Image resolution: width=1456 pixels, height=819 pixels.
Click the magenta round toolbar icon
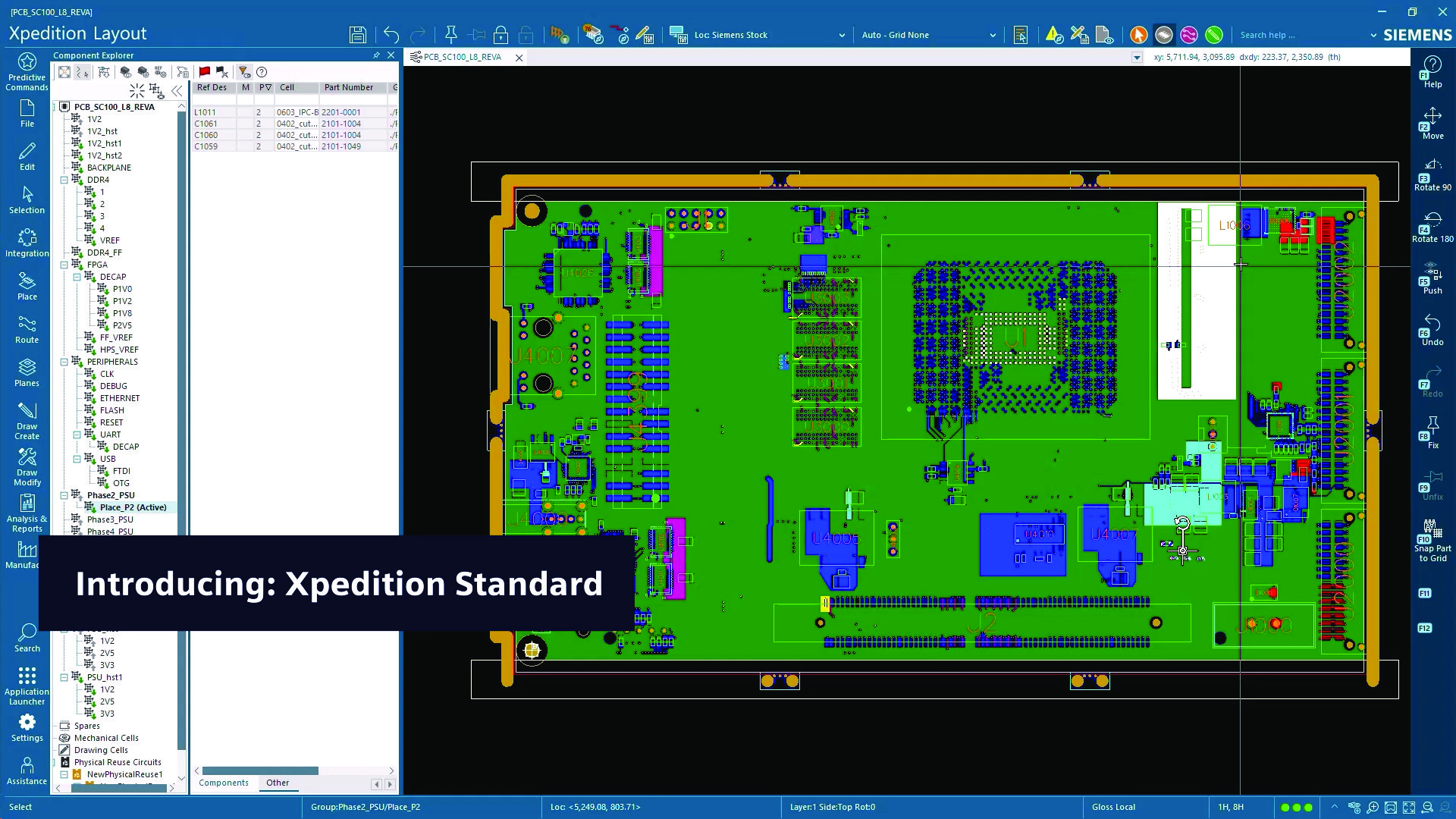click(x=1188, y=35)
